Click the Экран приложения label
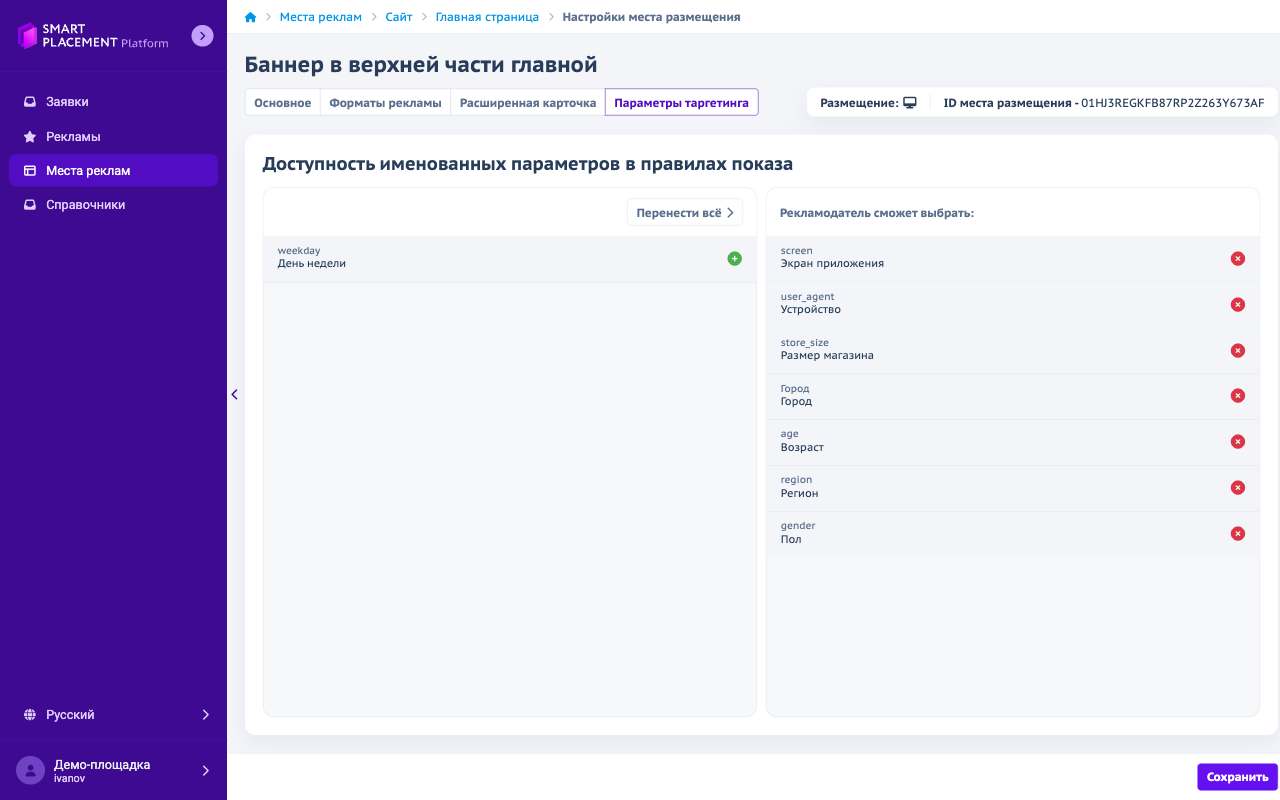The image size is (1280, 800). (x=832, y=264)
